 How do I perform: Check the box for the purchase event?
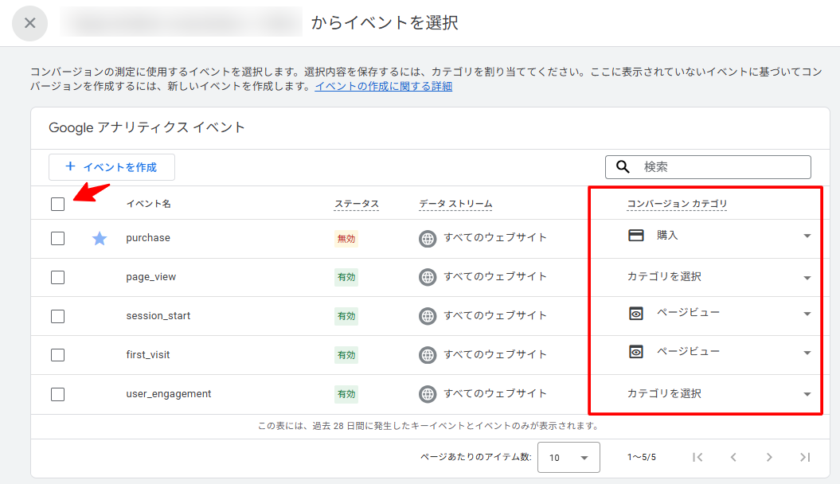(x=58, y=238)
